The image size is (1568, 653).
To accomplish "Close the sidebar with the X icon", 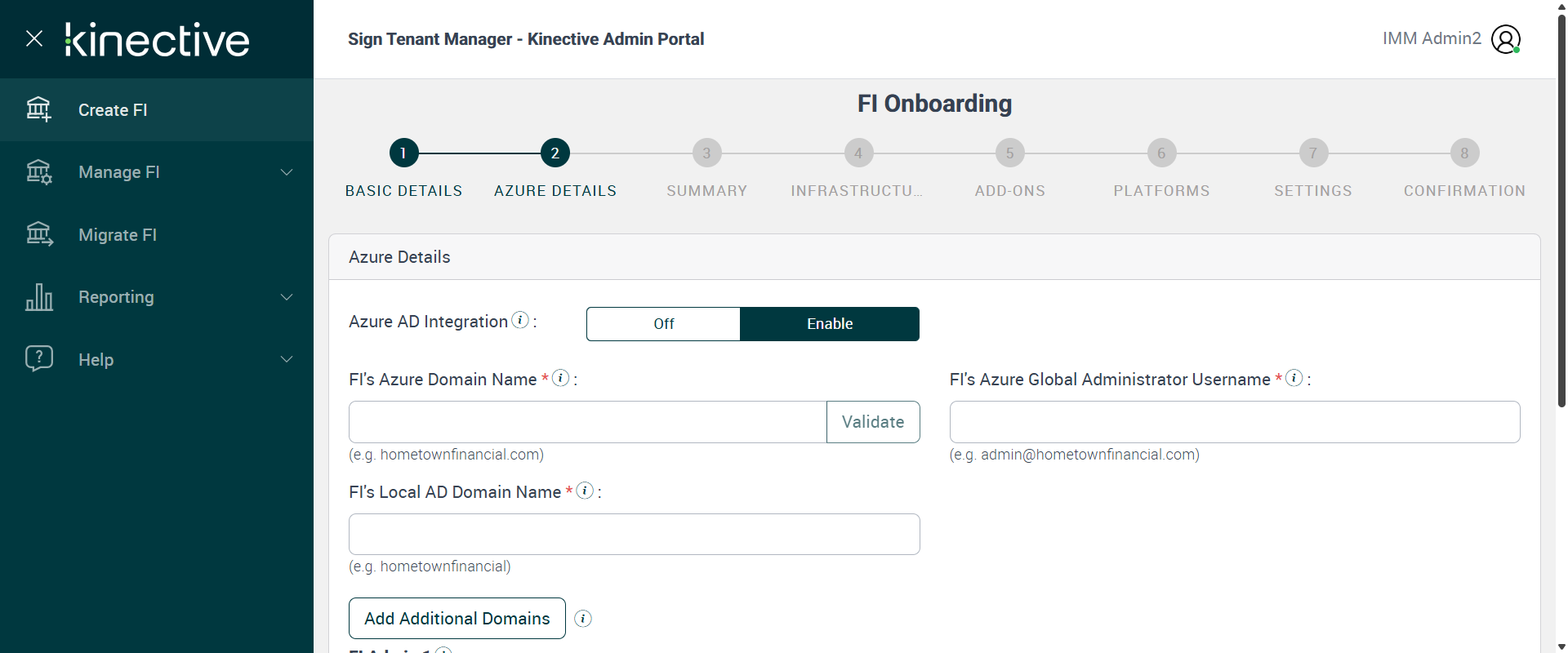I will click(x=34, y=38).
